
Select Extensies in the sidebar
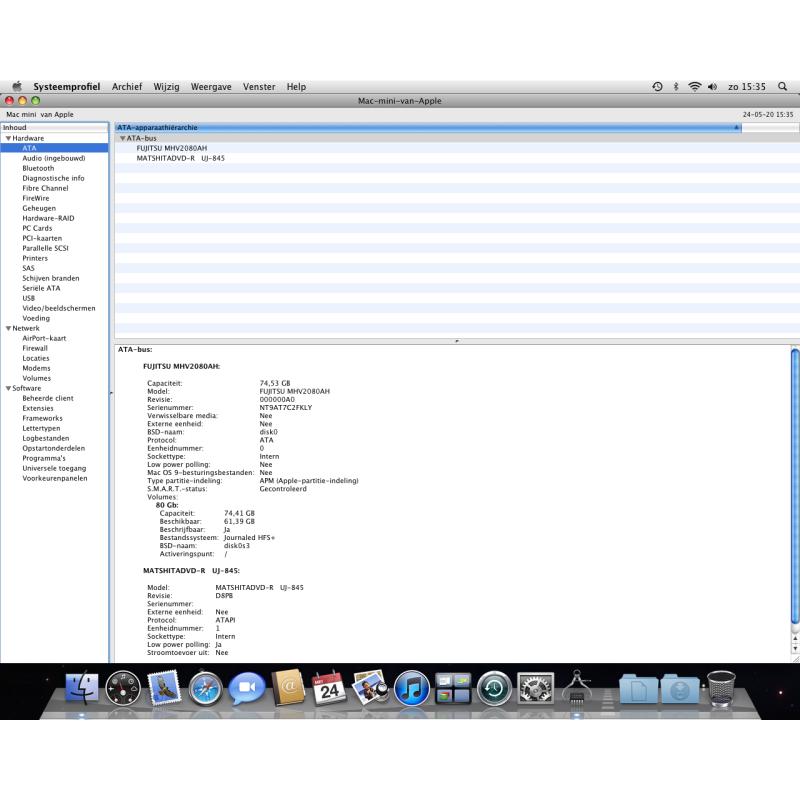[38, 408]
